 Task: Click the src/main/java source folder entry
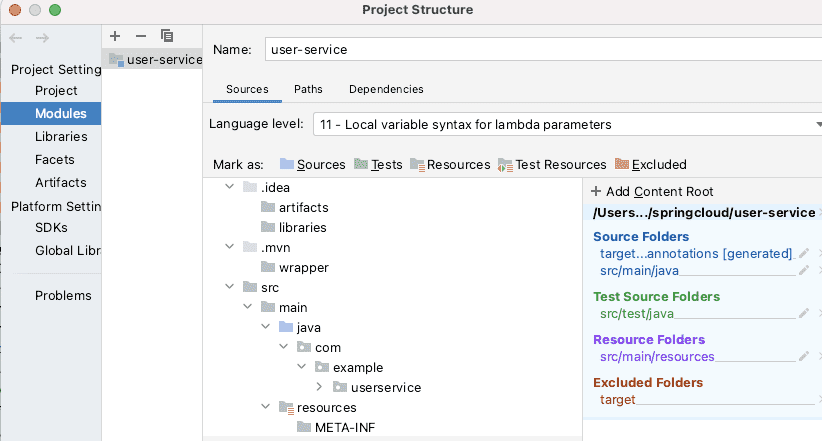[x=639, y=271]
